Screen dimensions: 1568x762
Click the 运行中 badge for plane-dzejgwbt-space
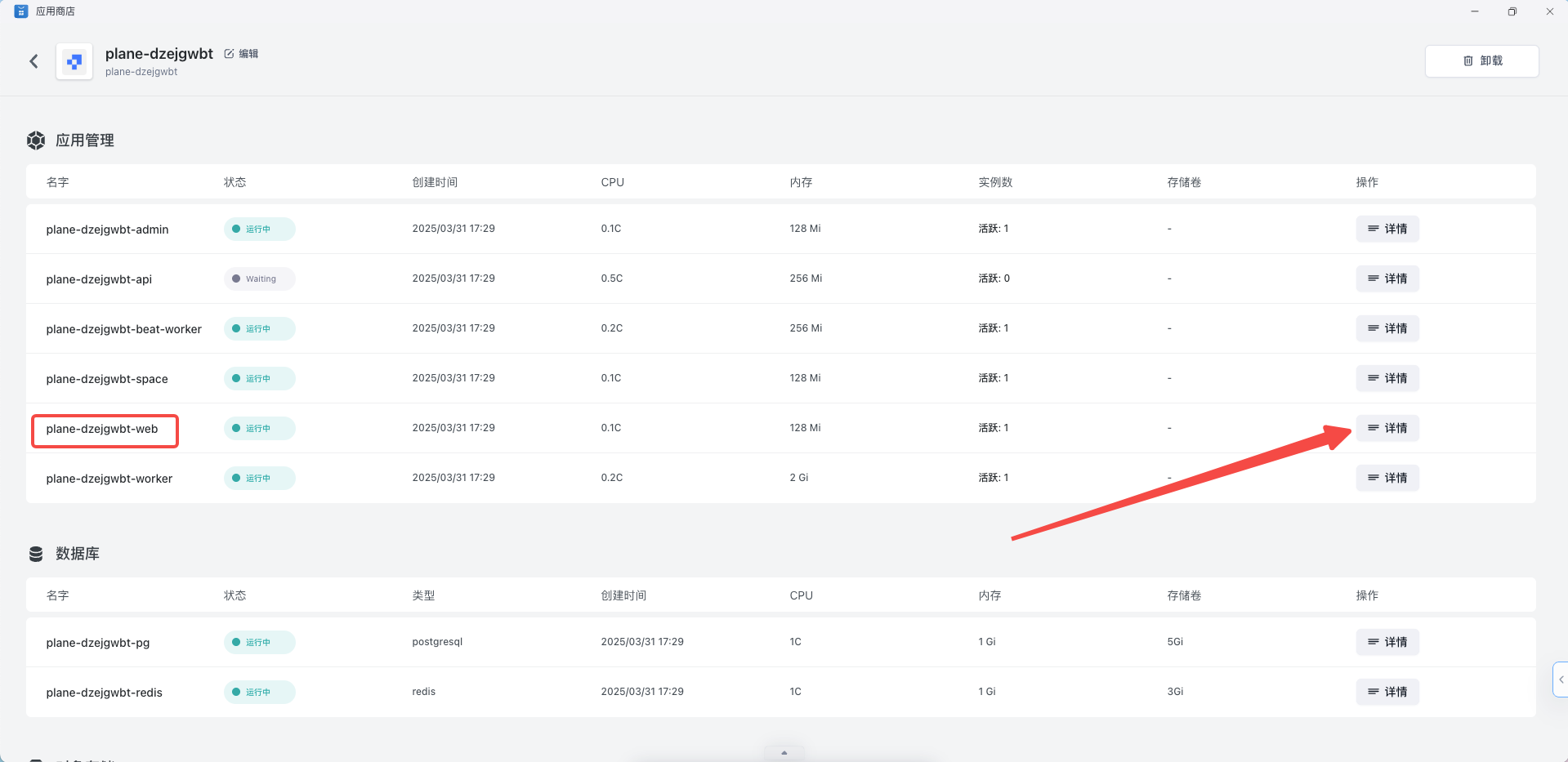coord(260,378)
